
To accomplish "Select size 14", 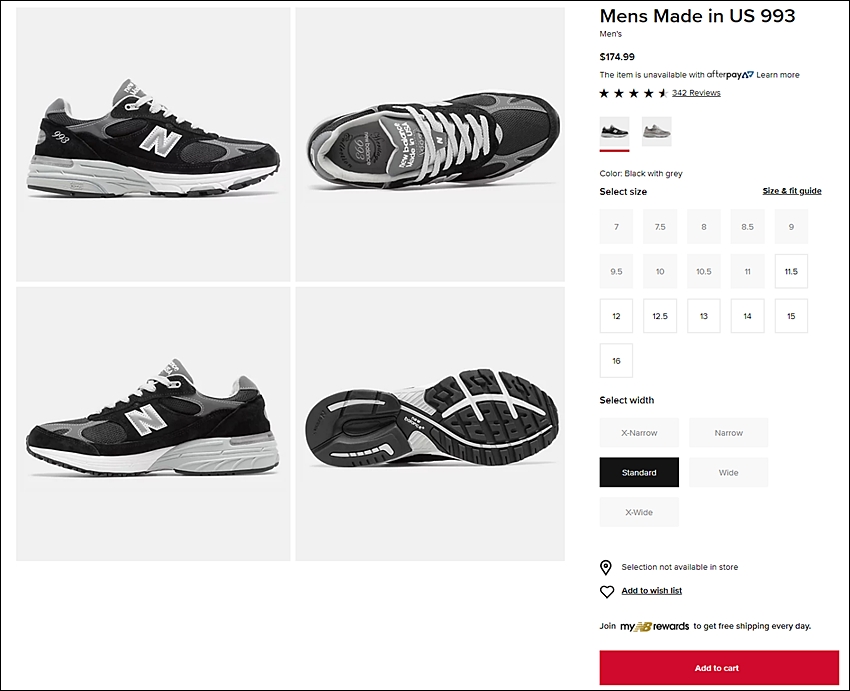I will [x=747, y=315].
